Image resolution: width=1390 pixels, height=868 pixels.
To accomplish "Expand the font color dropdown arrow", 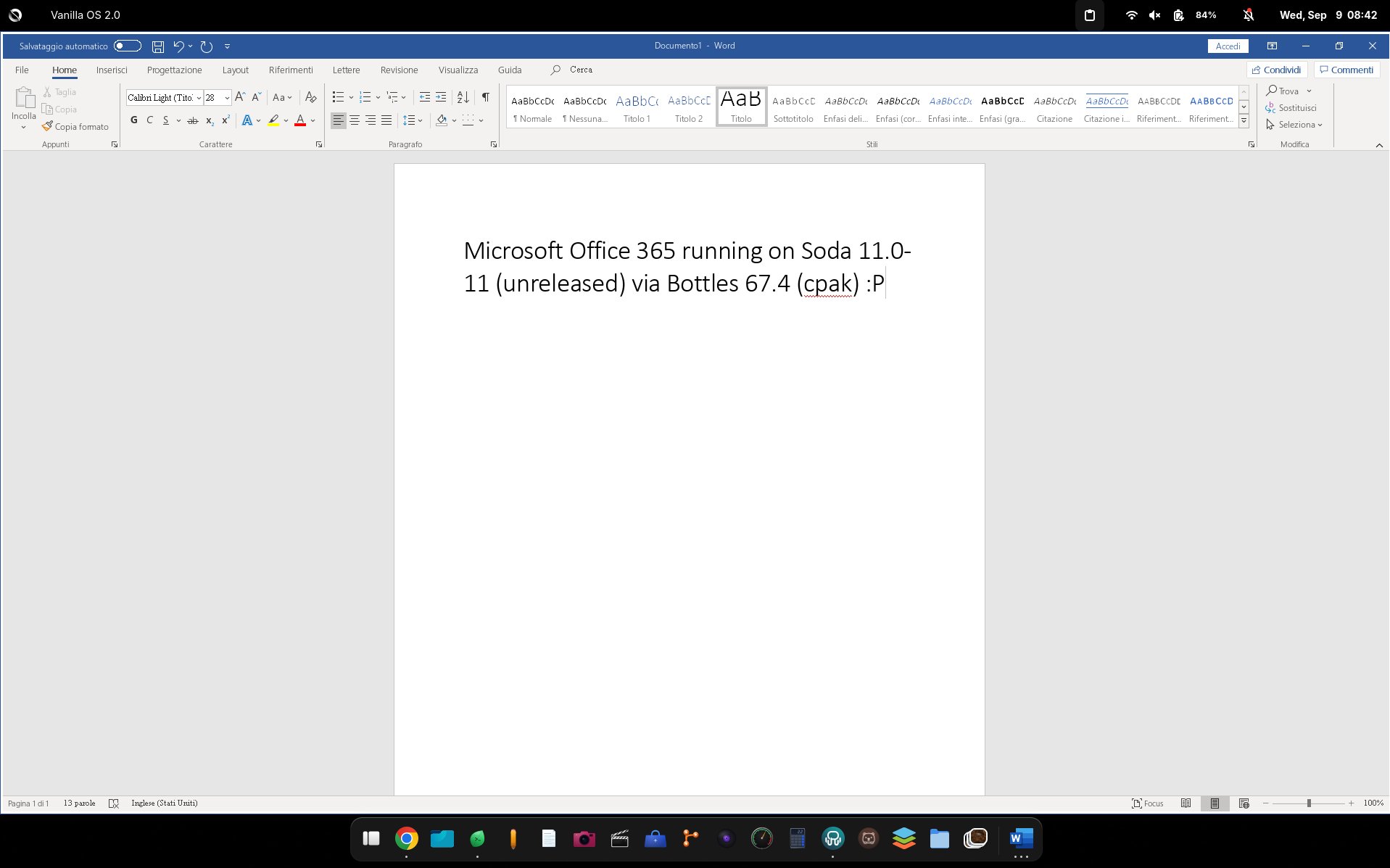I will (x=313, y=120).
